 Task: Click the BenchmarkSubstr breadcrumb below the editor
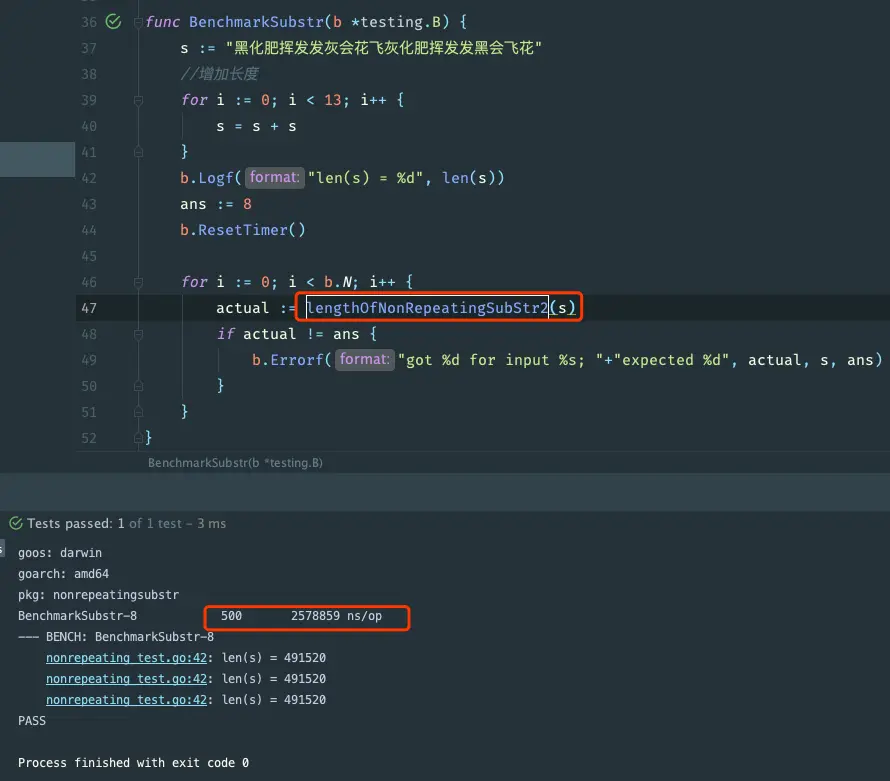tap(235, 463)
